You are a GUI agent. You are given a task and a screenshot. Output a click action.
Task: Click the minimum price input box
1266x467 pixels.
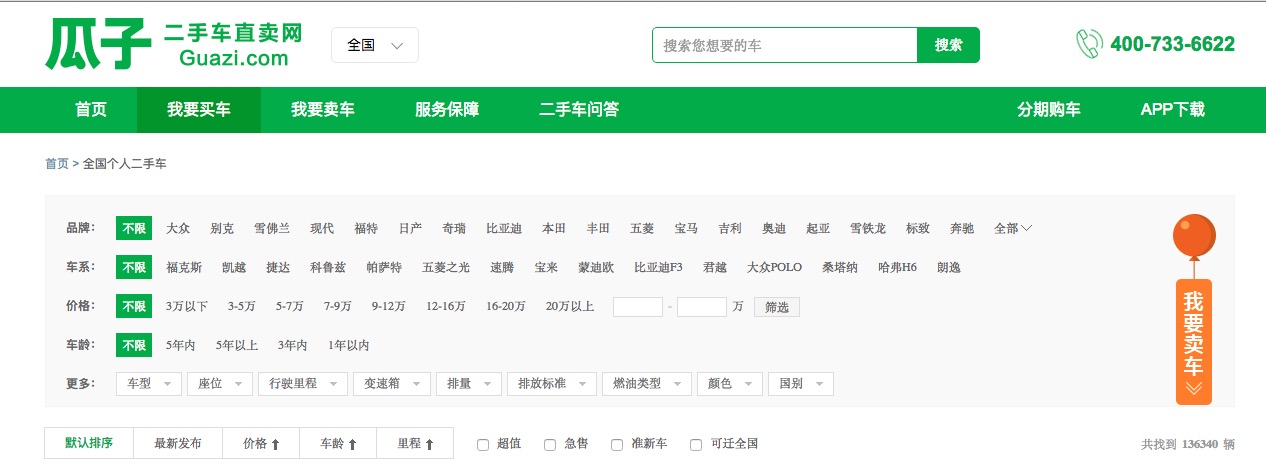pyautogui.click(x=638, y=307)
